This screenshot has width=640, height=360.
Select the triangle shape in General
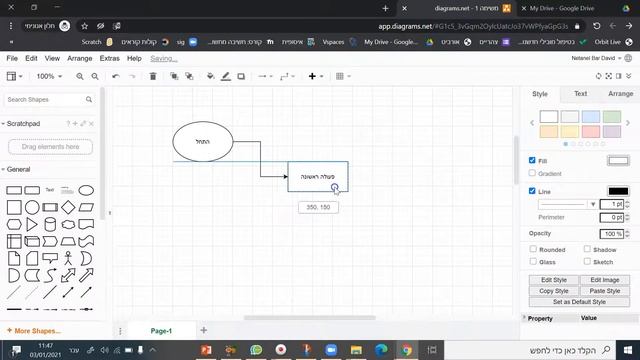pos(32,224)
